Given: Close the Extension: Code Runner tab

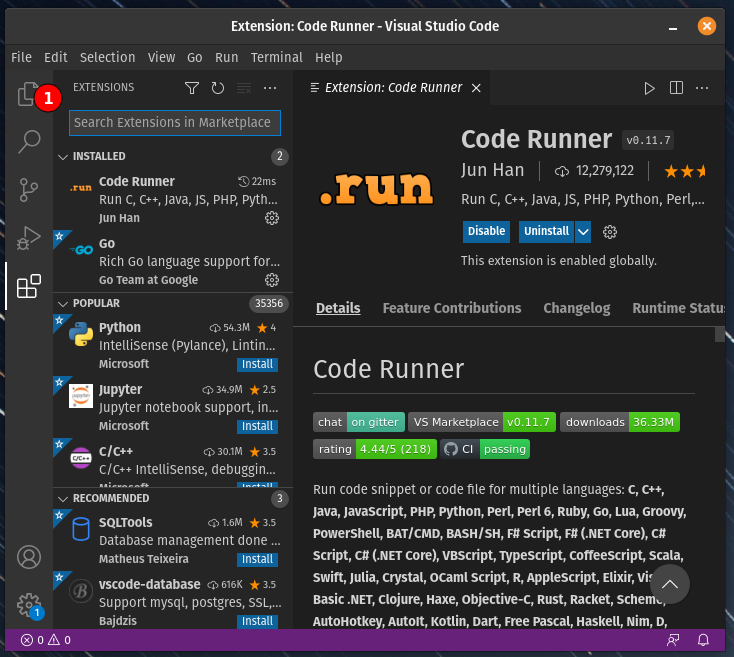Looking at the screenshot, I should click(x=476, y=88).
